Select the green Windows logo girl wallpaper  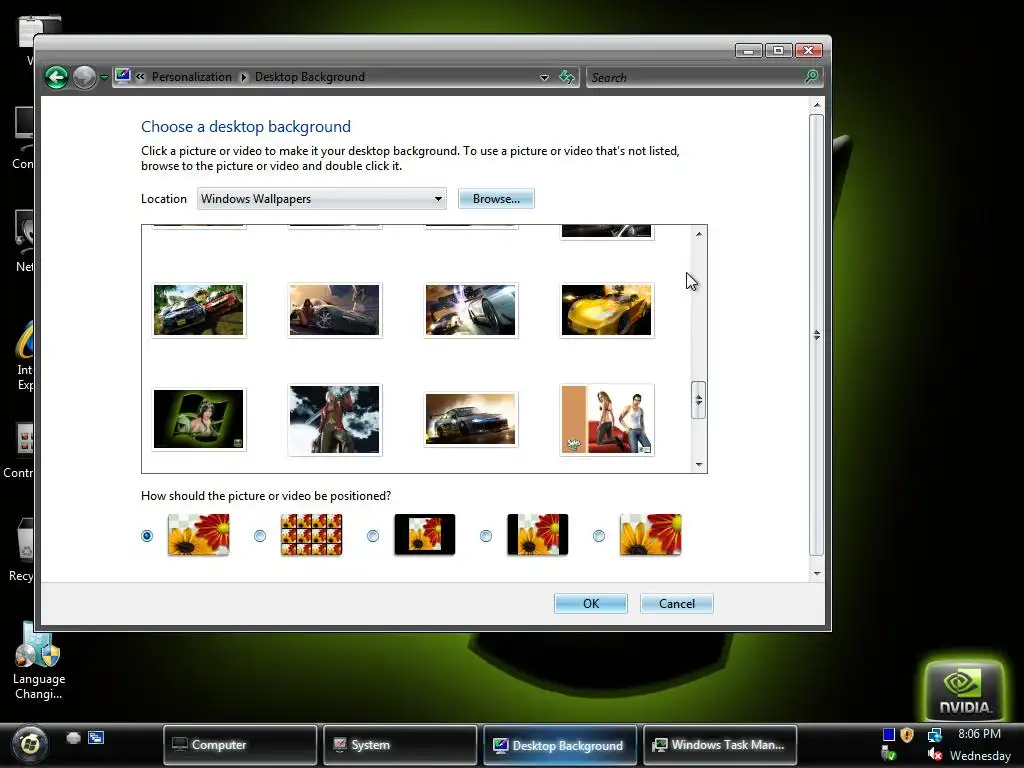point(199,419)
